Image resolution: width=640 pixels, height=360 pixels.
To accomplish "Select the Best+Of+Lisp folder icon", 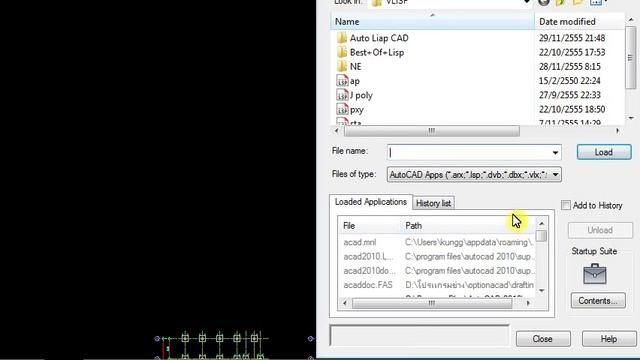I will 342,52.
